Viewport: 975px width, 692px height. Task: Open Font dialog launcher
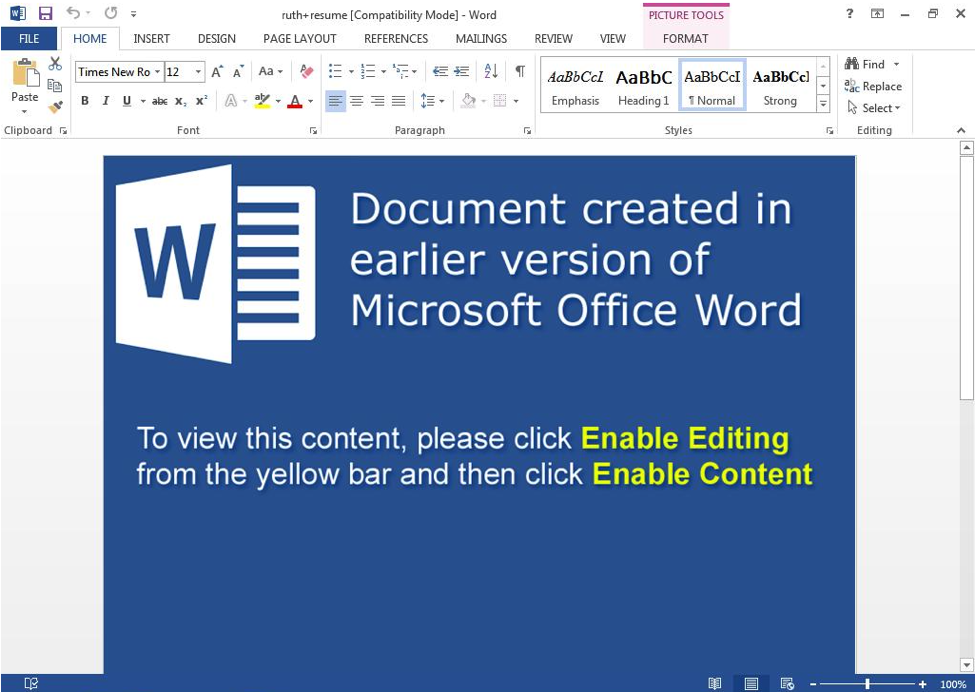[x=313, y=131]
